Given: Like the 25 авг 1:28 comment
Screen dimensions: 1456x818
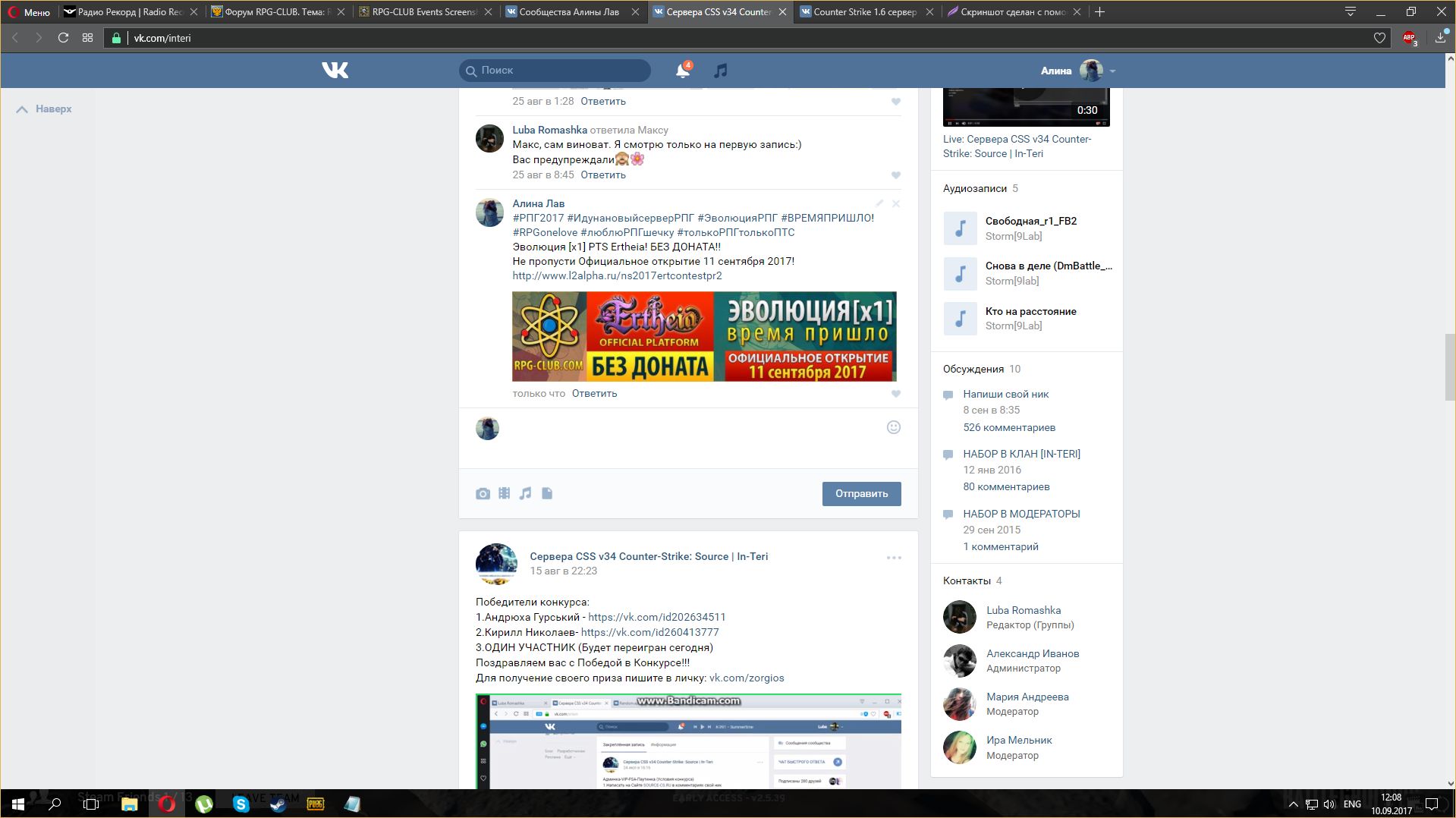Looking at the screenshot, I should pyautogui.click(x=896, y=102).
